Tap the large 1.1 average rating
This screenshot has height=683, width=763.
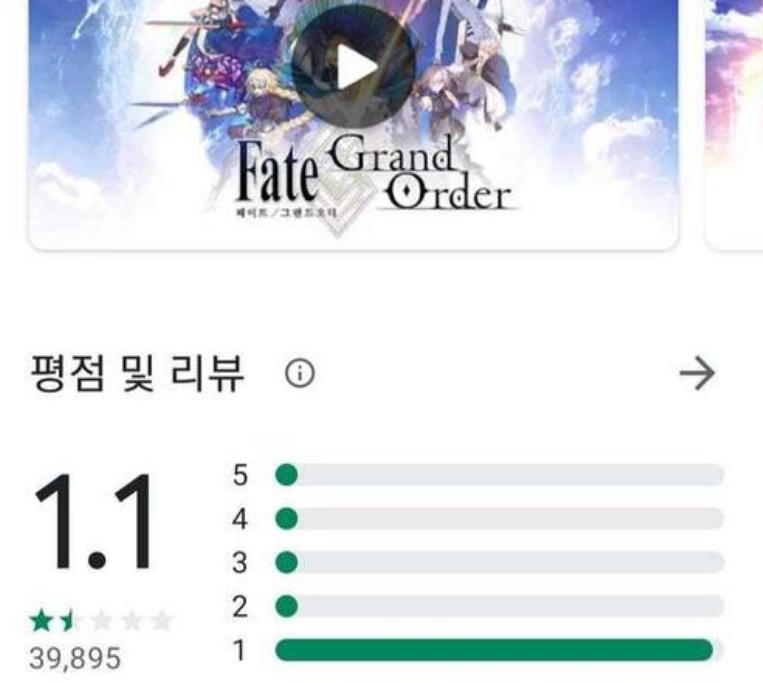click(x=94, y=521)
